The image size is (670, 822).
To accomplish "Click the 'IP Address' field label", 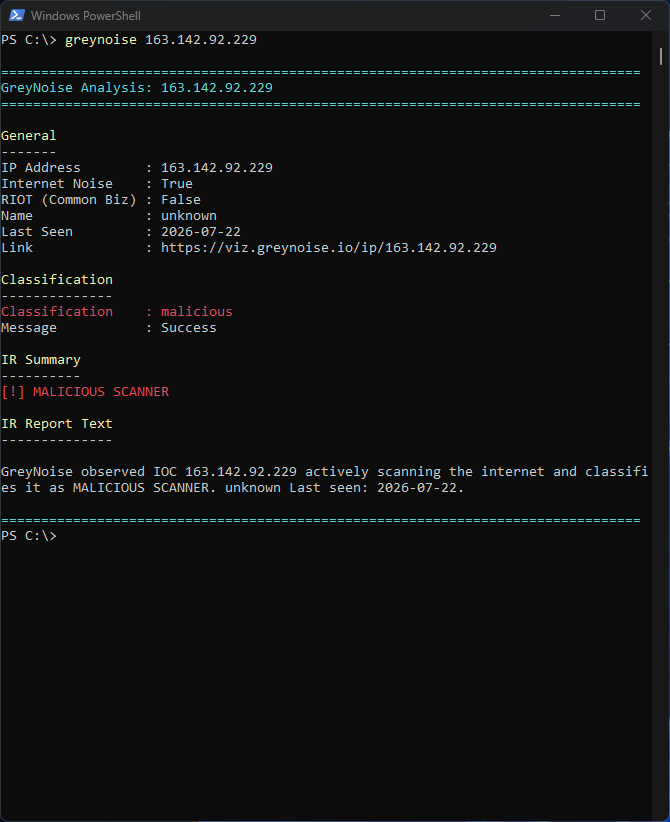I will point(41,168).
